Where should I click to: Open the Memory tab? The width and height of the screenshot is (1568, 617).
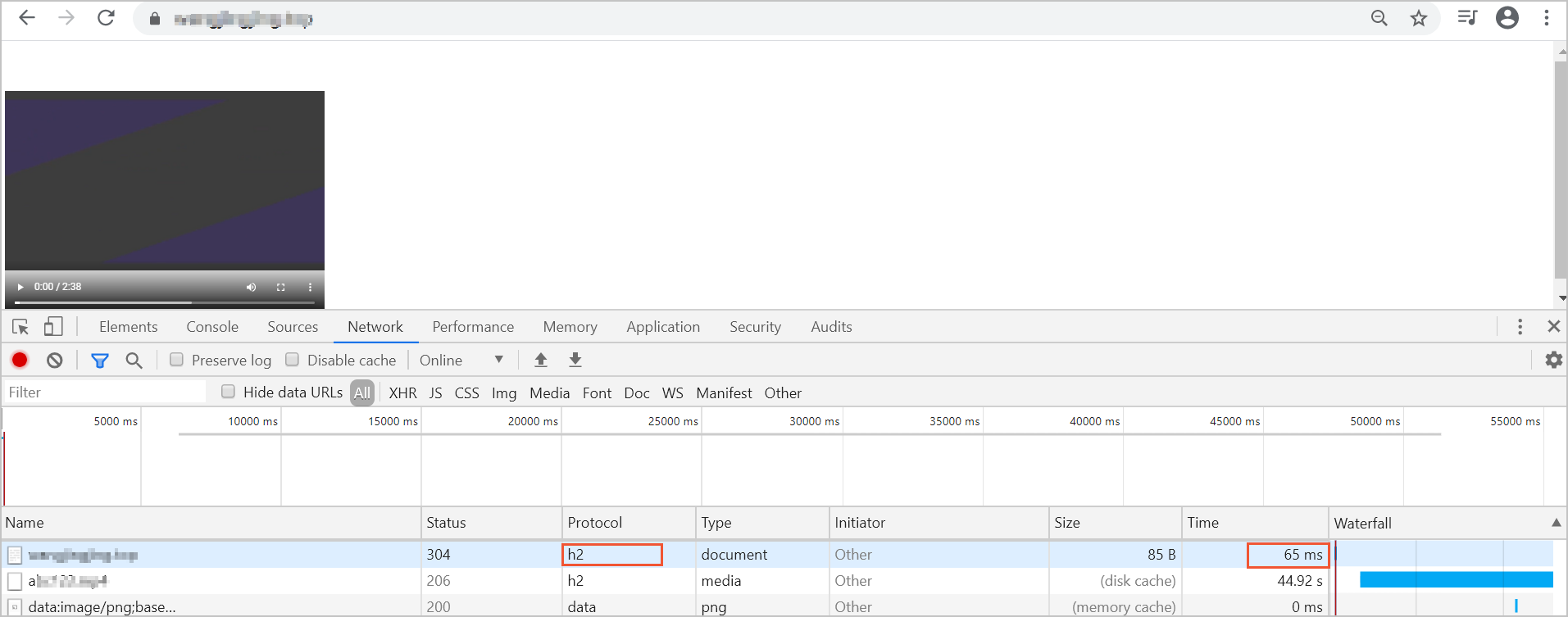click(x=570, y=327)
